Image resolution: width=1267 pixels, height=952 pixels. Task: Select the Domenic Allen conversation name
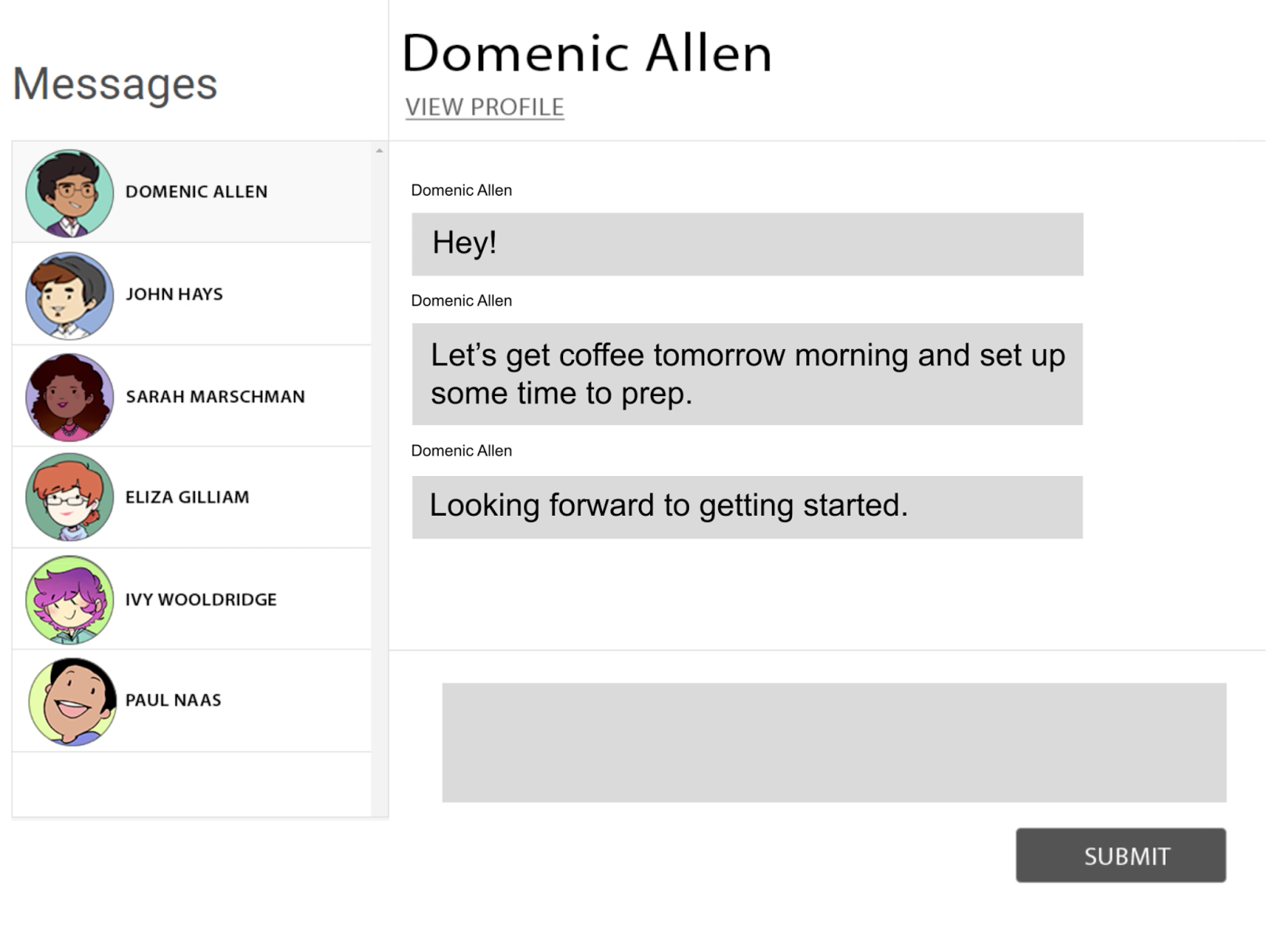pos(196,192)
